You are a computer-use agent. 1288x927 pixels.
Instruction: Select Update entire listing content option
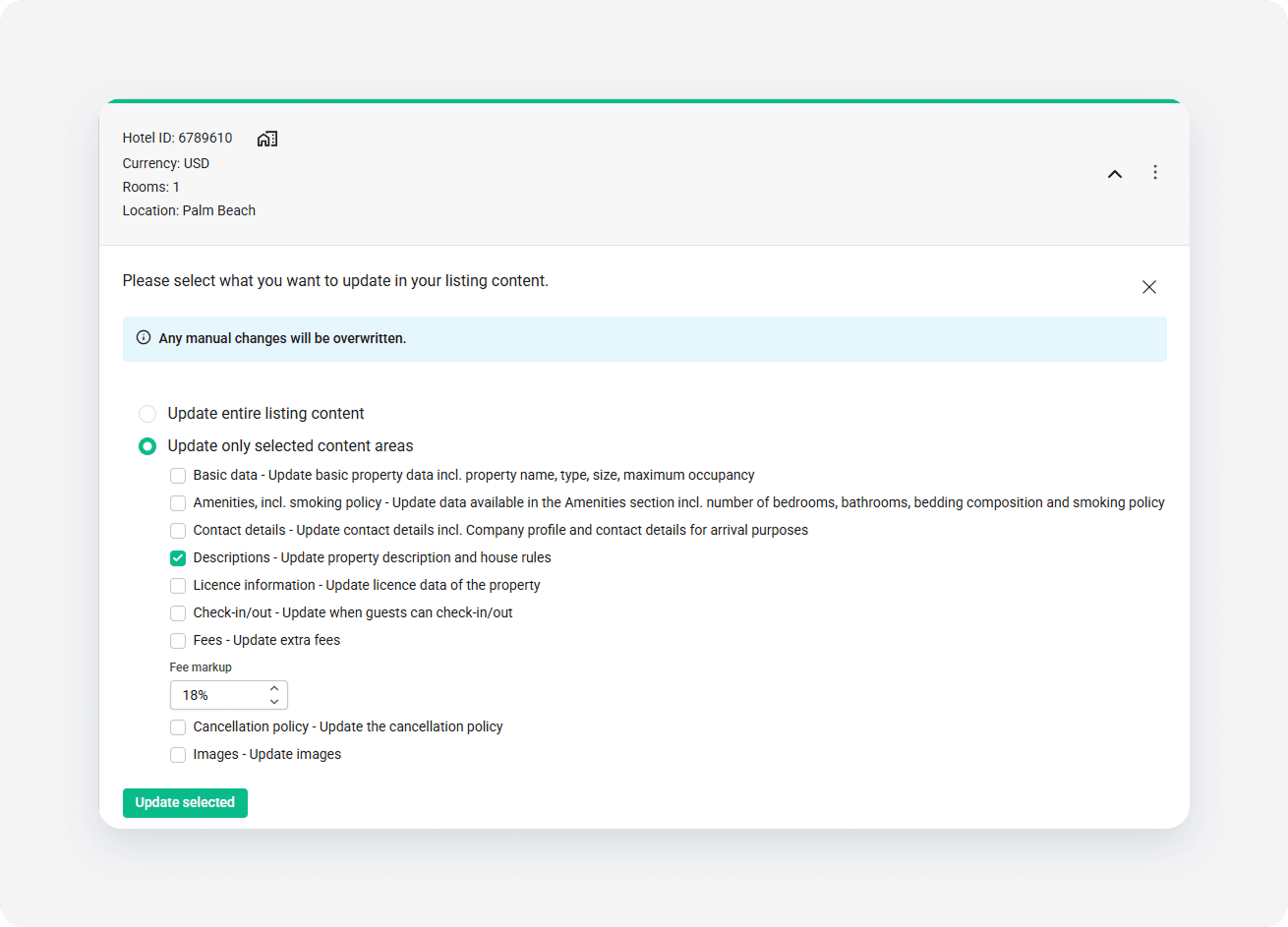(x=147, y=414)
